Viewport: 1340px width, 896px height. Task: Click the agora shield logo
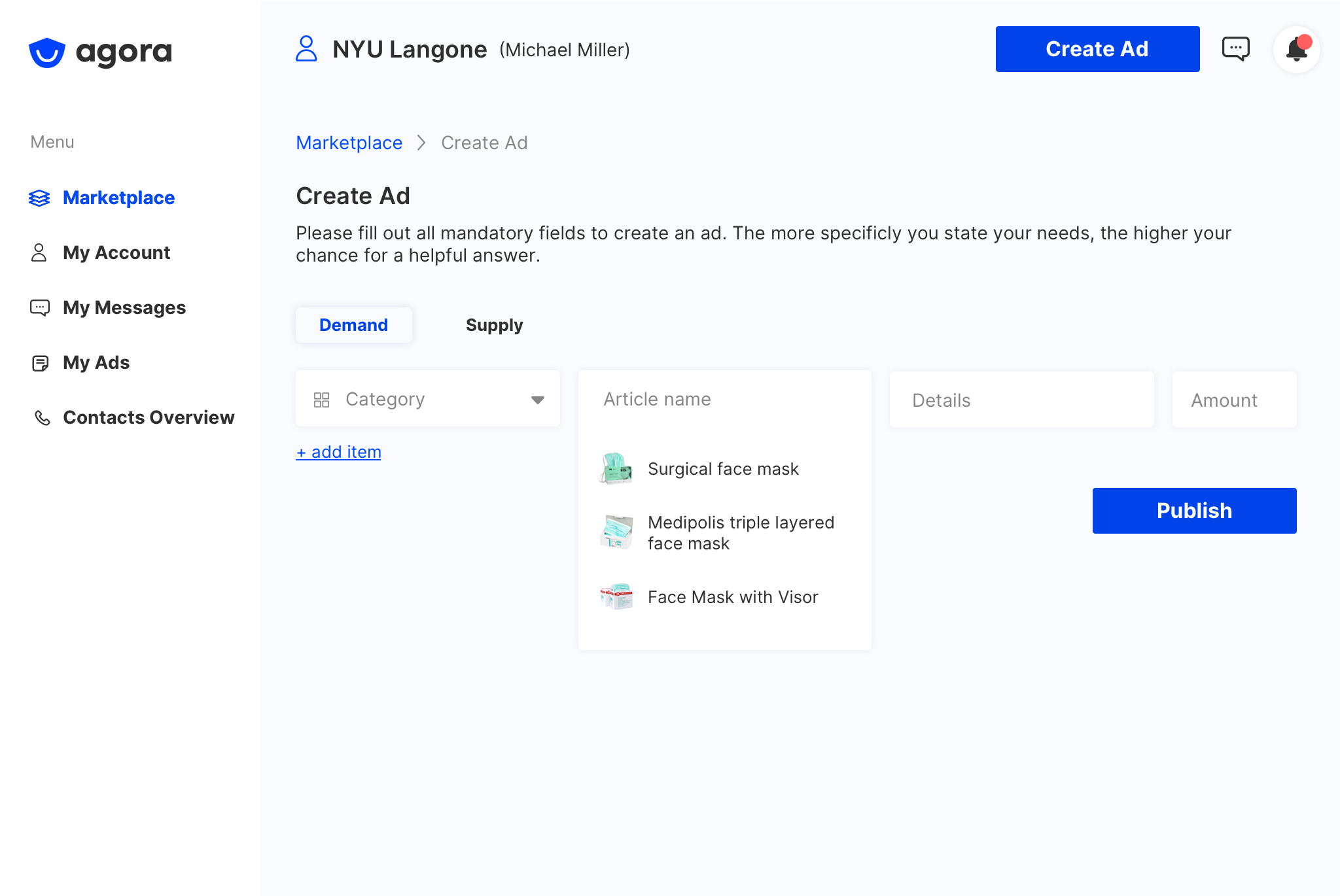[47, 52]
